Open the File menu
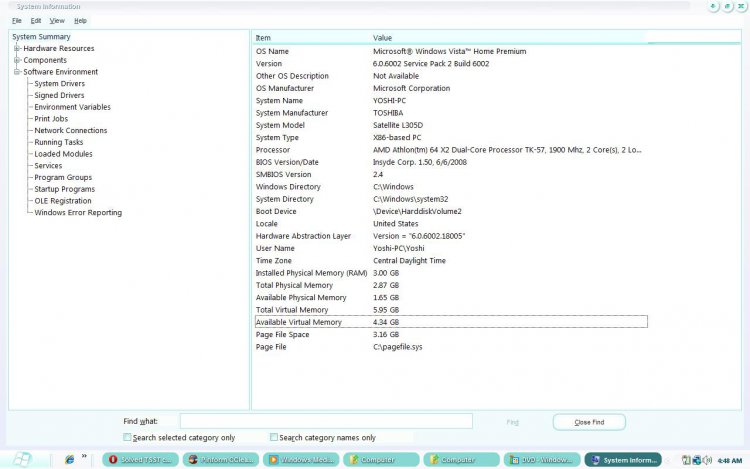The width and height of the screenshot is (750, 469). tap(17, 21)
